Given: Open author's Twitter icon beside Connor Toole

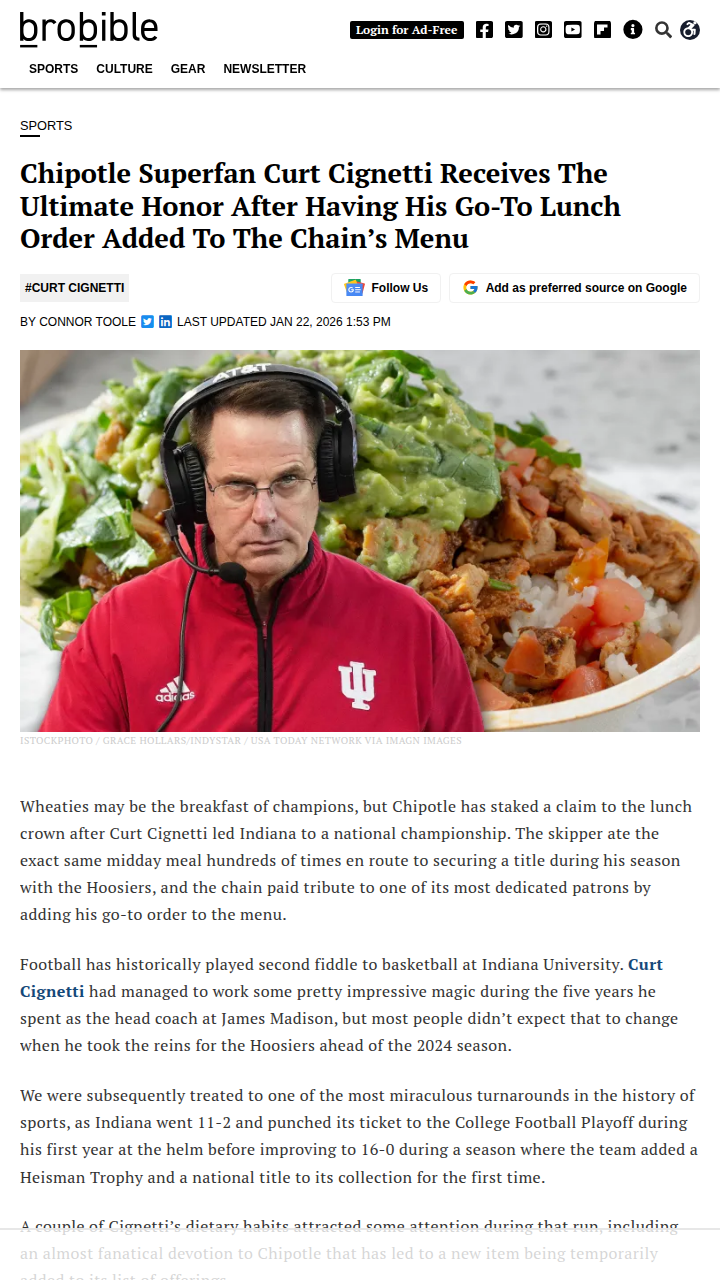Looking at the screenshot, I should pos(147,322).
